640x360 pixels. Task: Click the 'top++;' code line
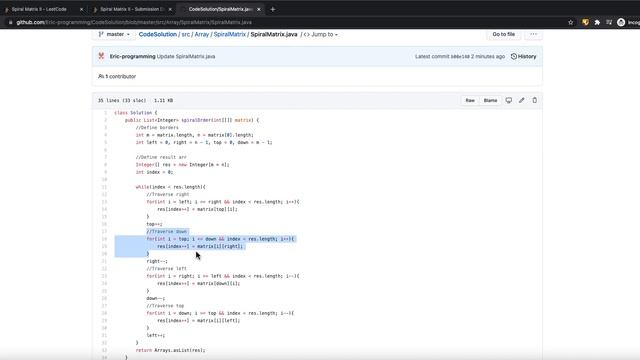point(154,224)
